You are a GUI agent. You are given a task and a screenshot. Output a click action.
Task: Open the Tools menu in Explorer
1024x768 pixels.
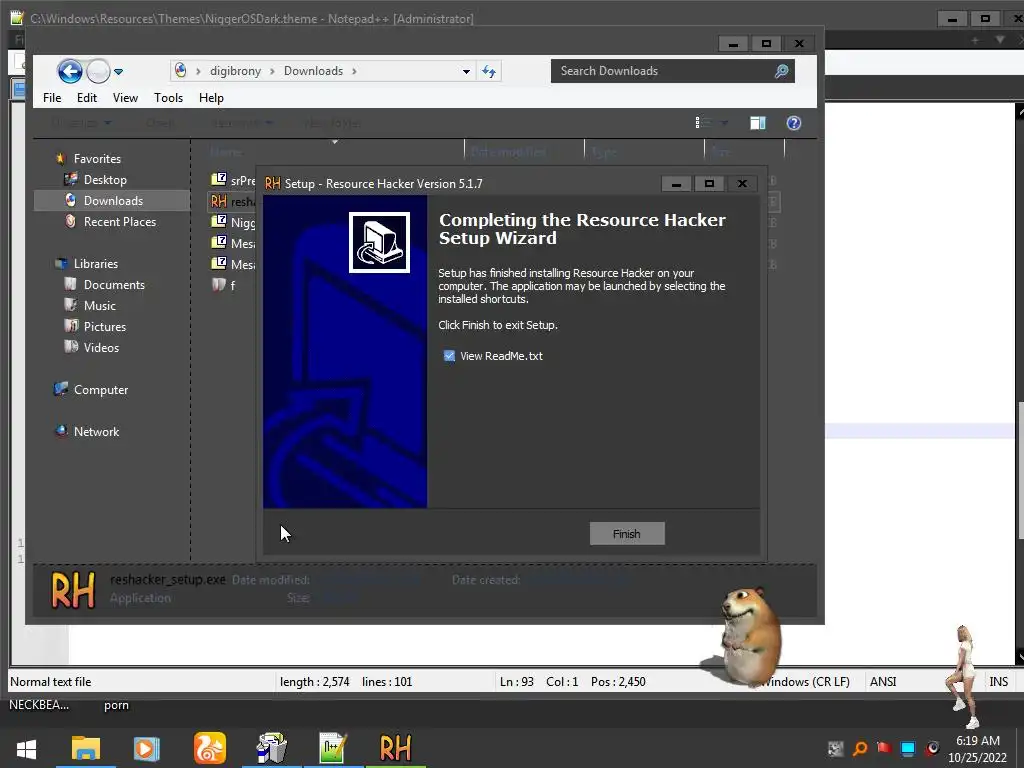tap(168, 97)
